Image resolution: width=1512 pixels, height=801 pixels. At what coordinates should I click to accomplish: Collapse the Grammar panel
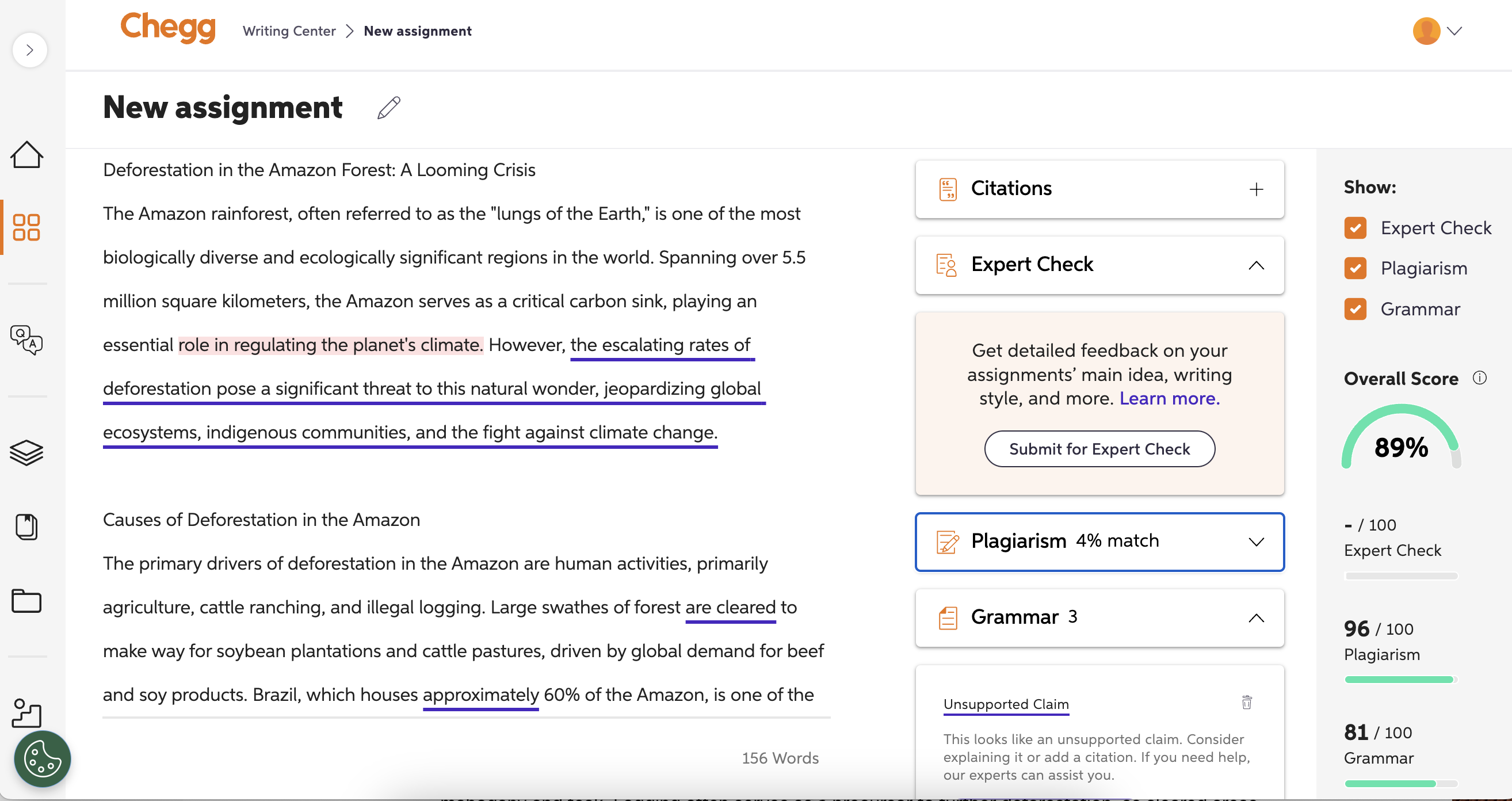click(1257, 617)
